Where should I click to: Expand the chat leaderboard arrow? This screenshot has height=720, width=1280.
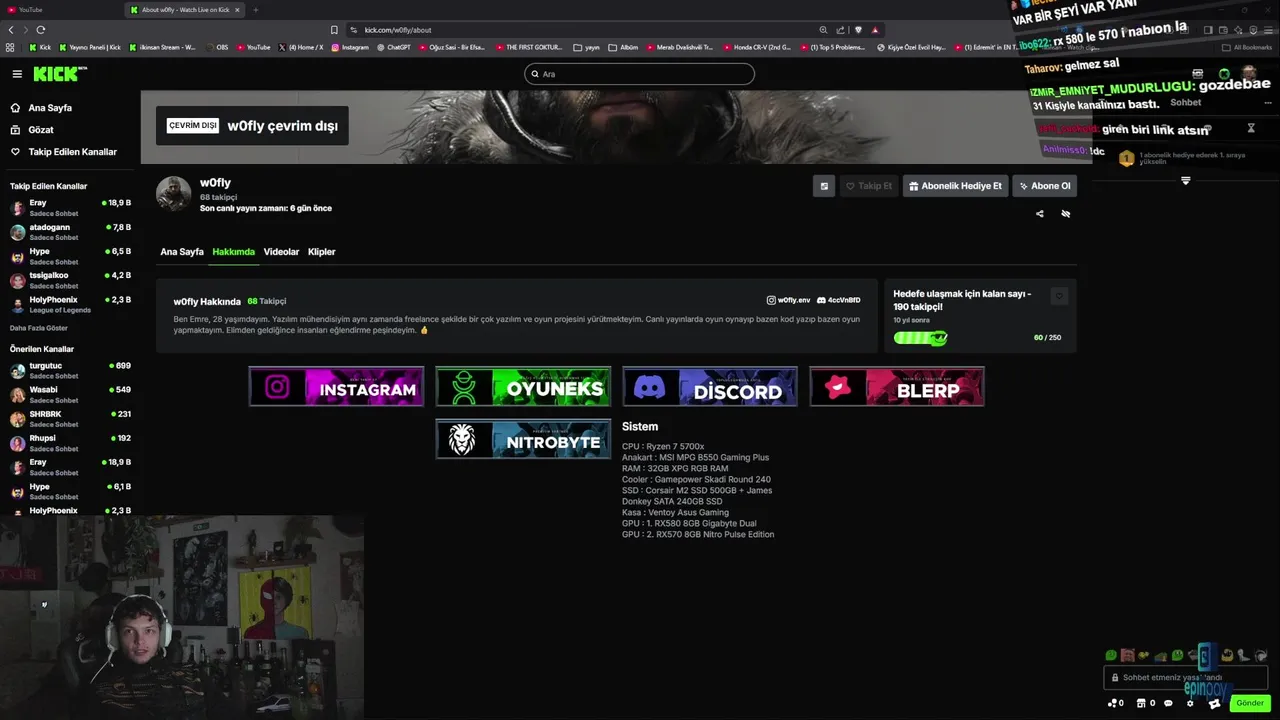1186,181
